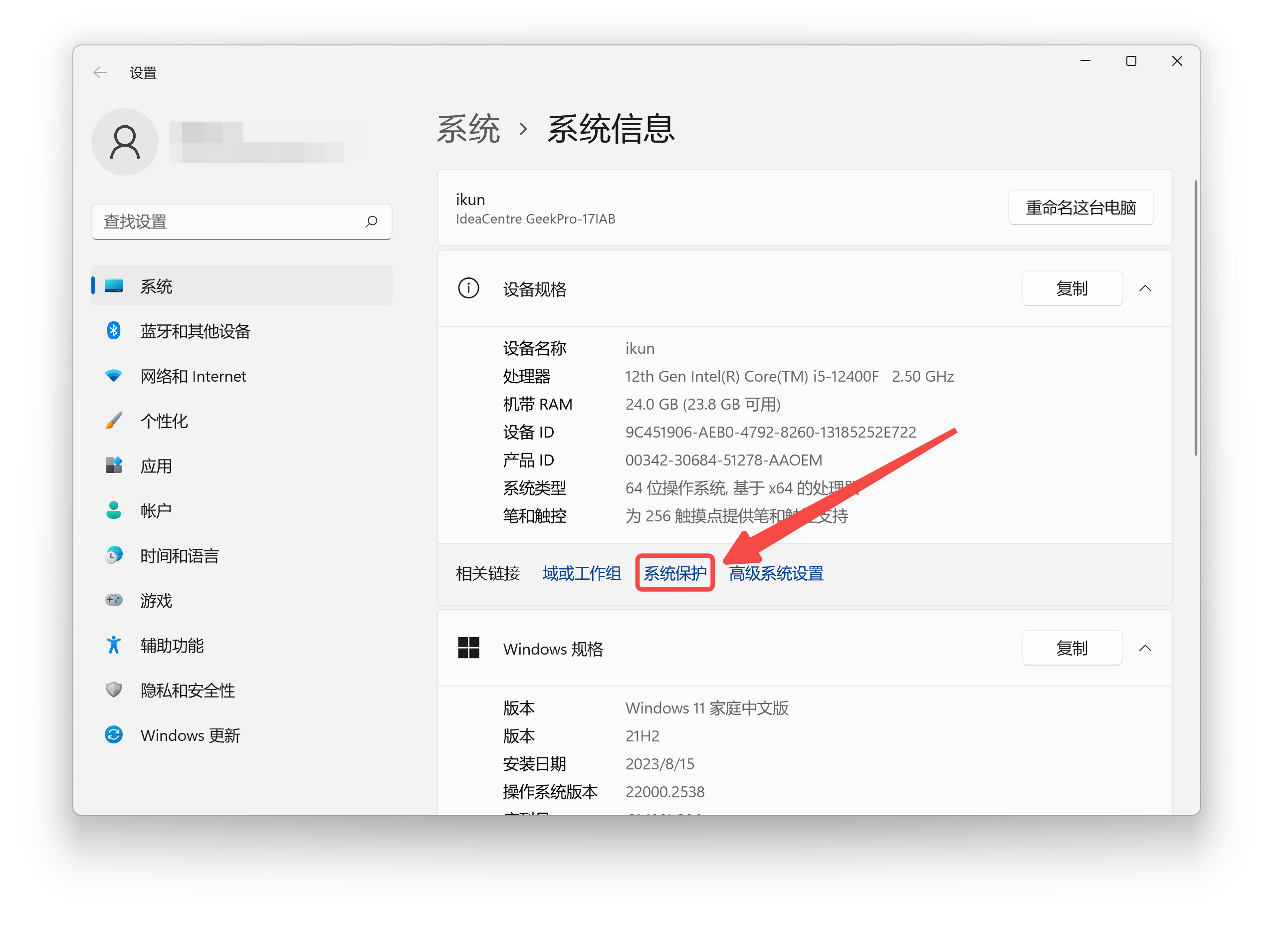Viewport: 1288px width, 940px height.
Task: Click the 时间和语言 clock globe icon
Action: pos(114,555)
